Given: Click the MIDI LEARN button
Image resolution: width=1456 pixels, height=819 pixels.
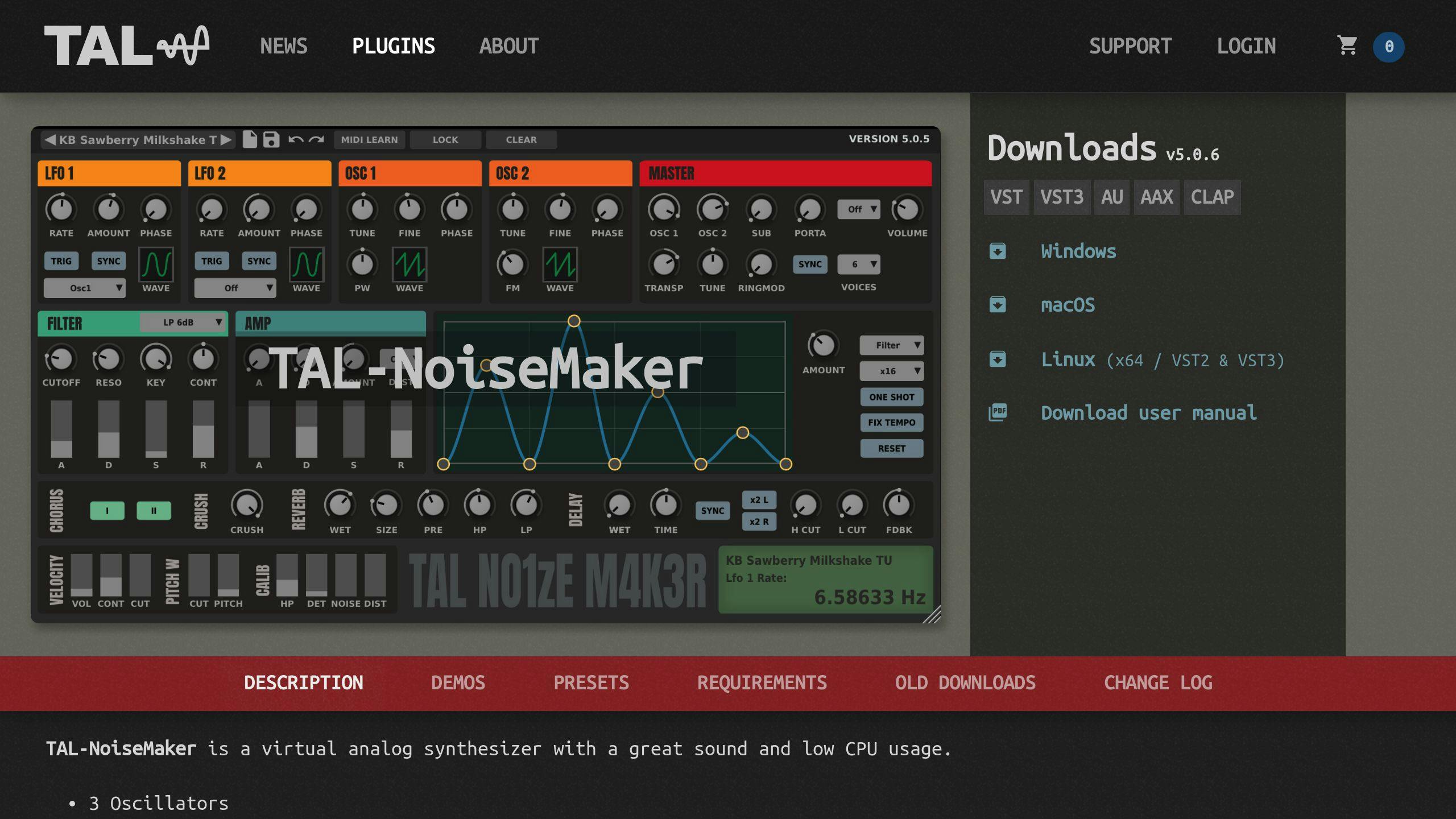Looking at the screenshot, I should [370, 139].
